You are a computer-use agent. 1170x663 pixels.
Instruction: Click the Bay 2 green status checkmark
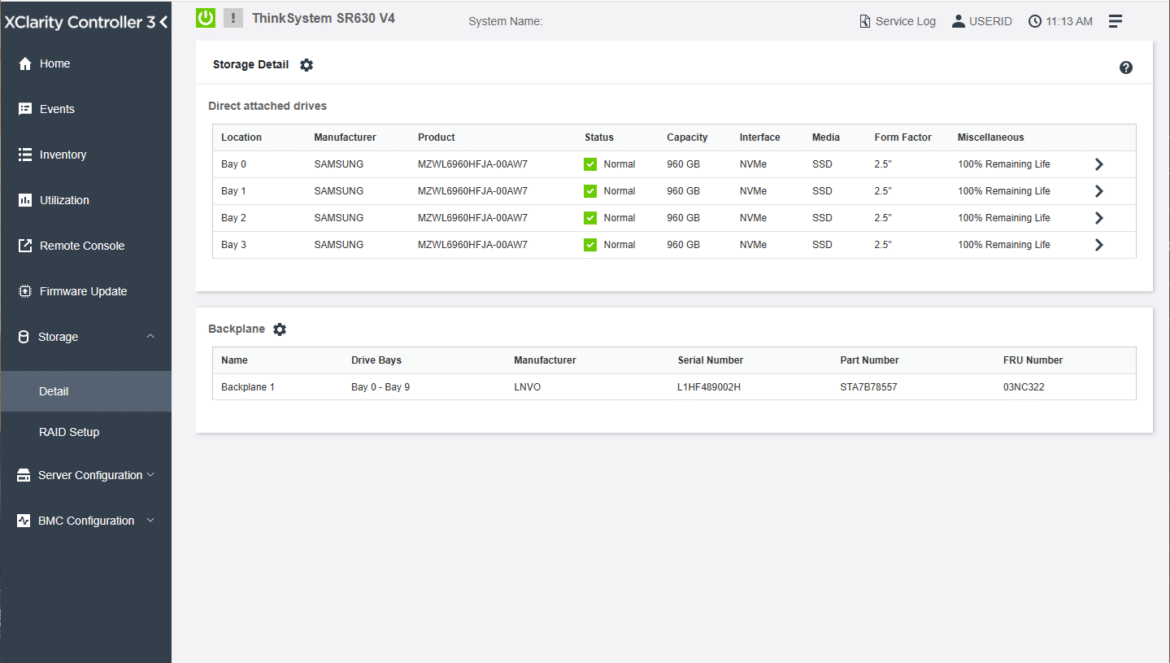(x=590, y=218)
